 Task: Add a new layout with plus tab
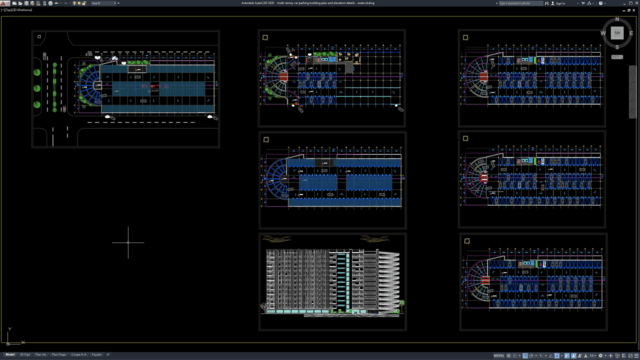tap(108, 355)
